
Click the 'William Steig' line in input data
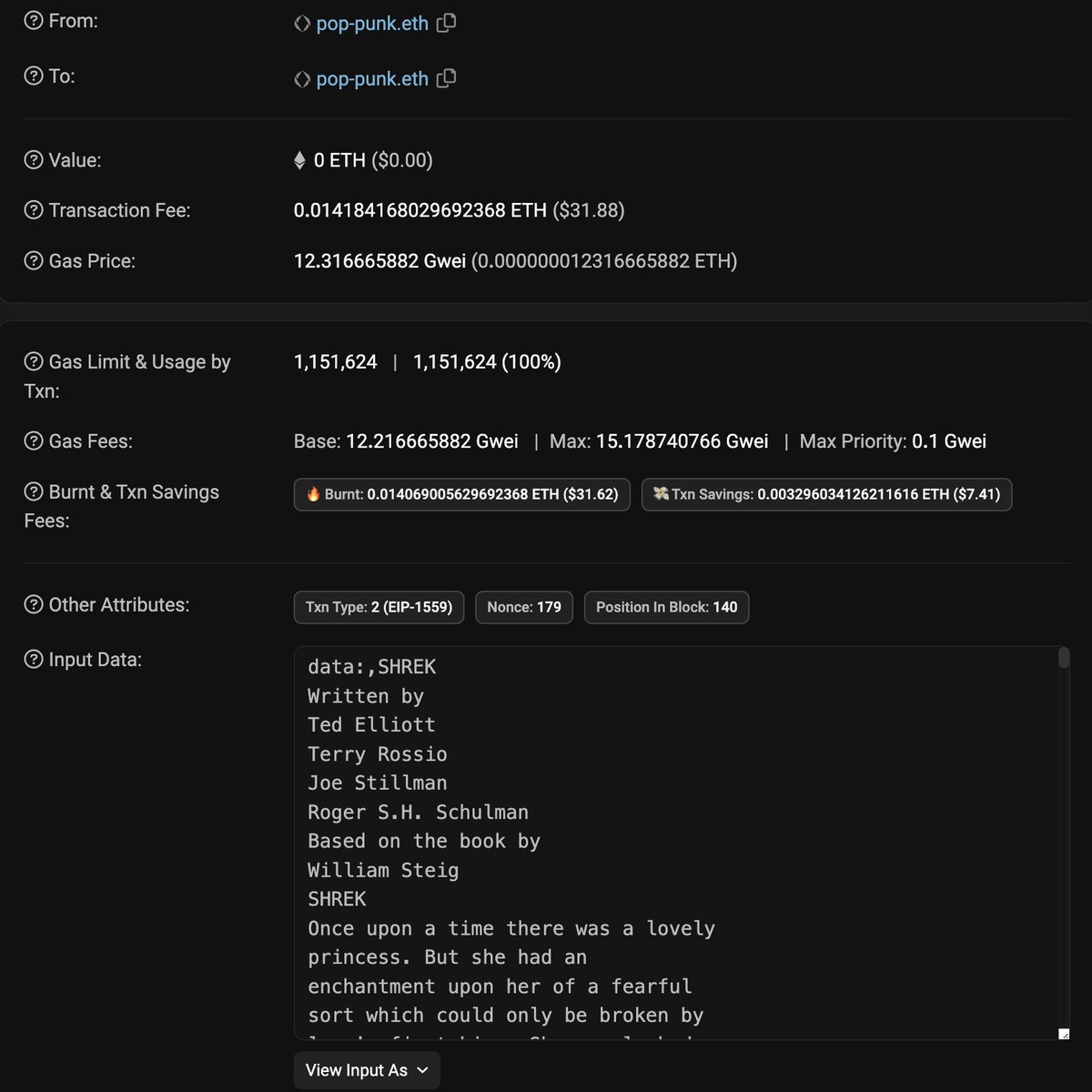click(383, 870)
